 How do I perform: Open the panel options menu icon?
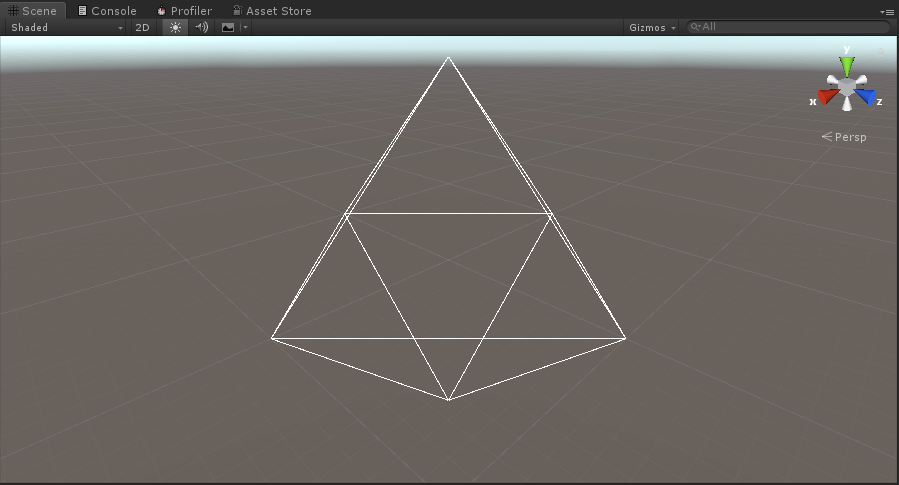pyautogui.click(x=886, y=11)
